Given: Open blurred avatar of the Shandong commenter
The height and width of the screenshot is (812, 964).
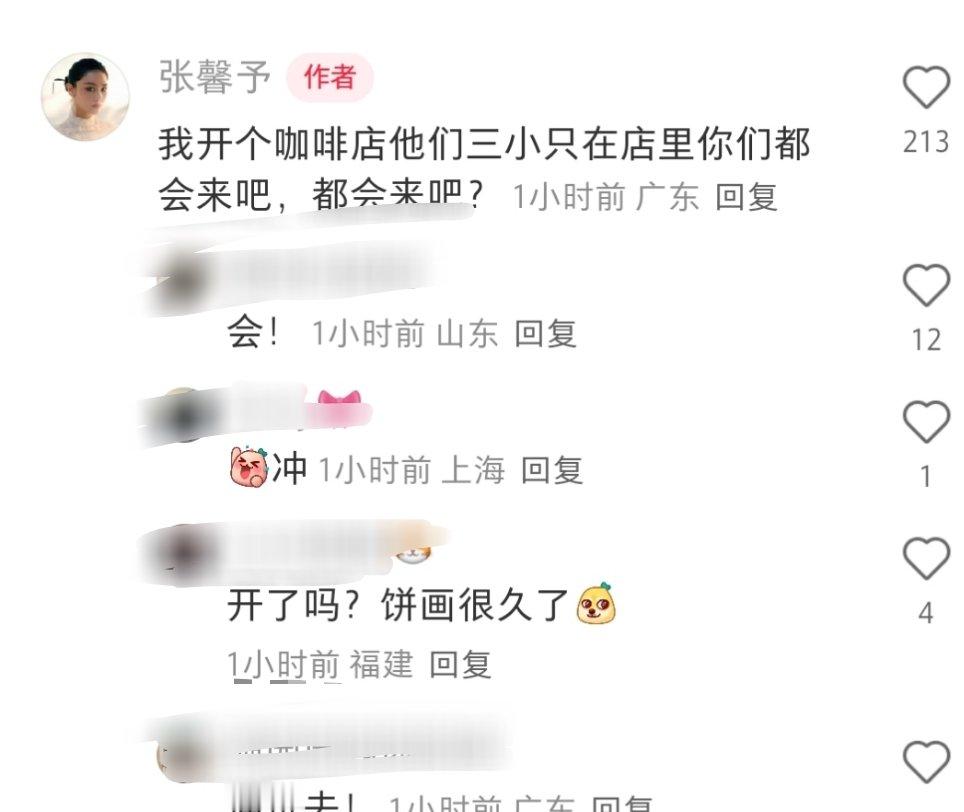Looking at the screenshot, I should click(181, 283).
